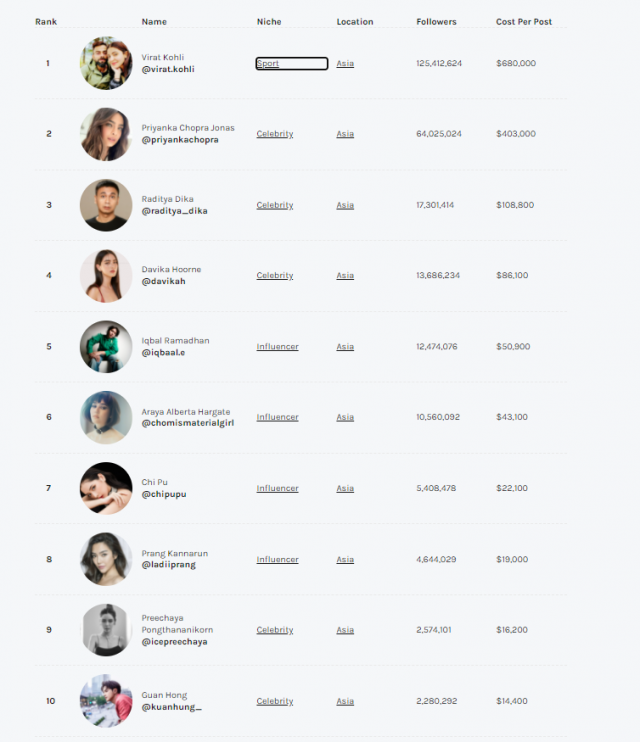The width and height of the screenshot is (640, 742).
Task: Open the Sport niche link for Virat Kohli
Action: [x=268, y=63]
